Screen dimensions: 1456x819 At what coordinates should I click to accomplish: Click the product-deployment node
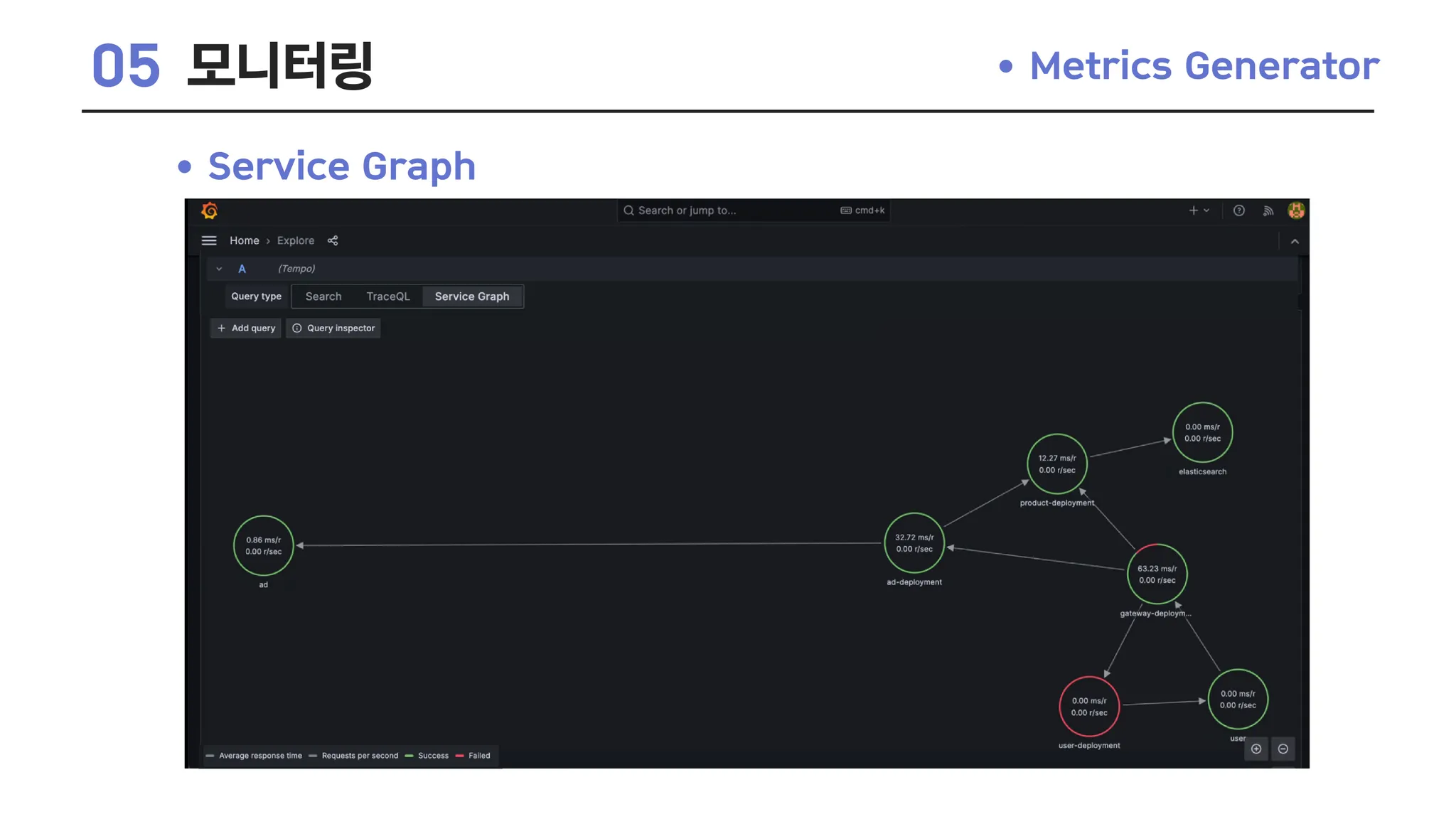[x=1057, y=464]
